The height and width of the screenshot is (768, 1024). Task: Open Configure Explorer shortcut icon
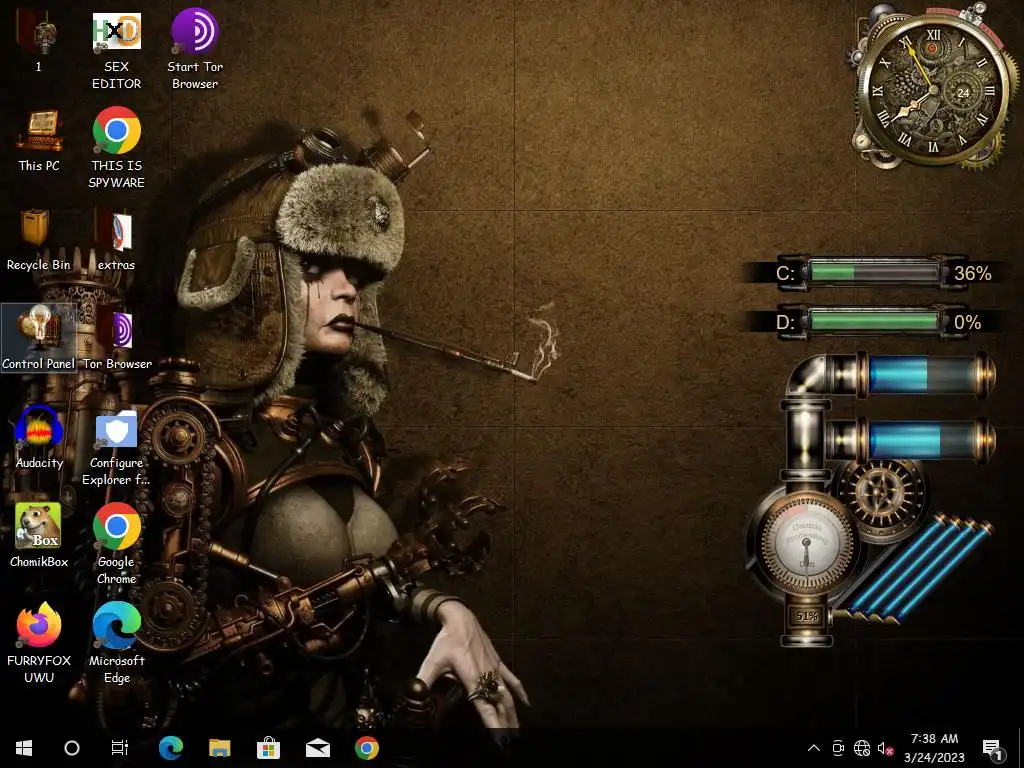point(116,448)
